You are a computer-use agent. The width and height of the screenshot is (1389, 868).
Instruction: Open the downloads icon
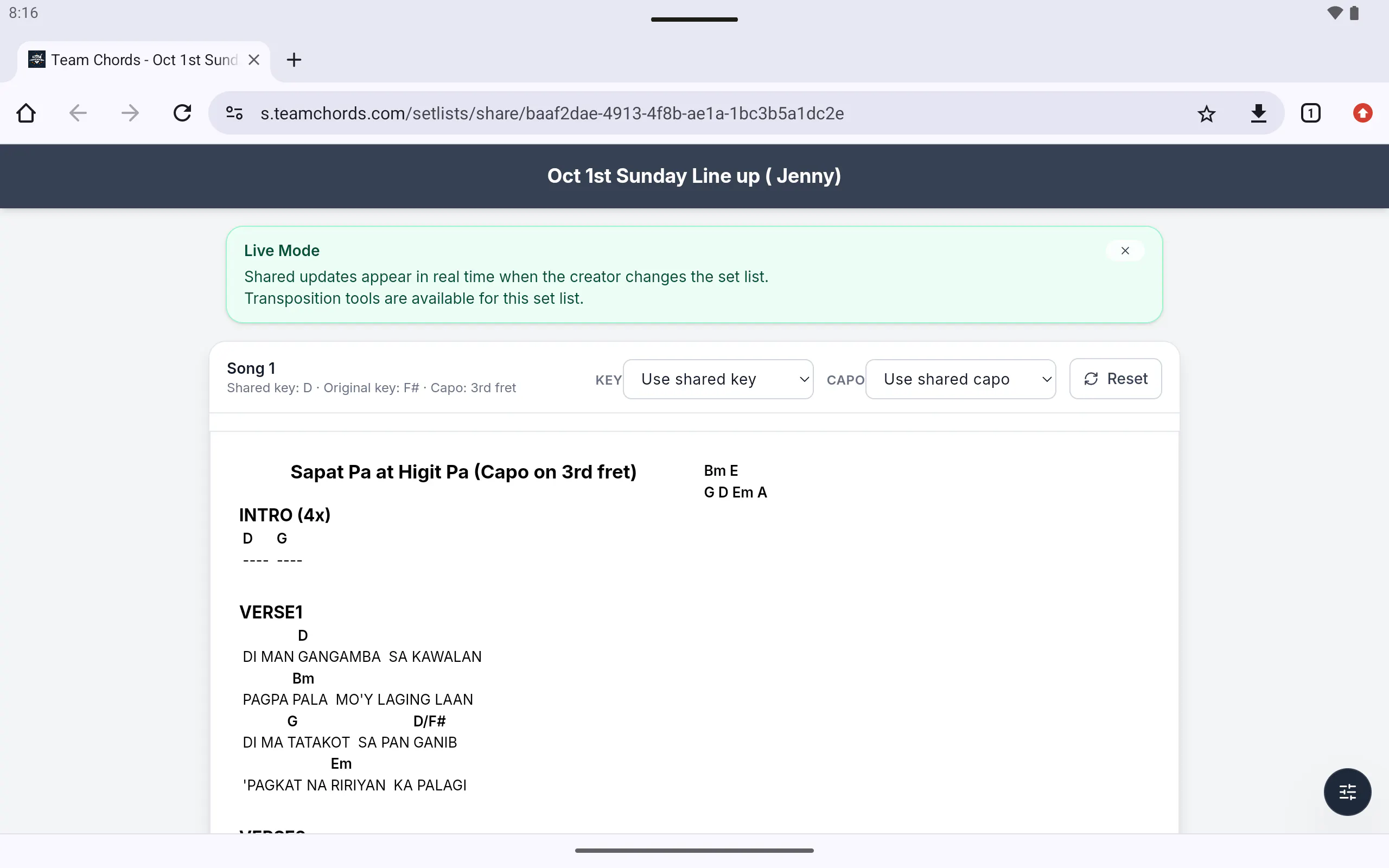pos(1259,113)
